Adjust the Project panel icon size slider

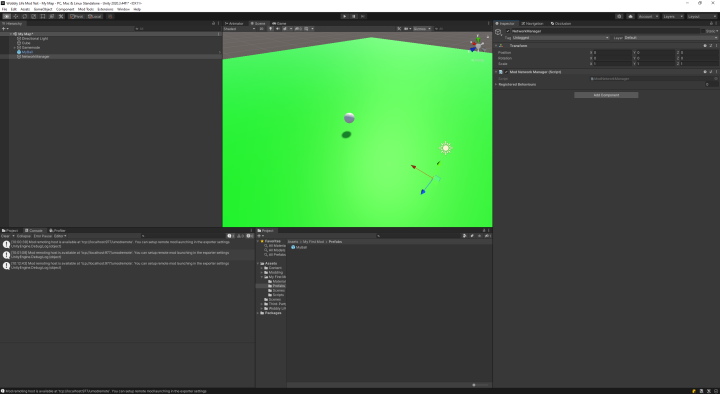tap(479, 385)
